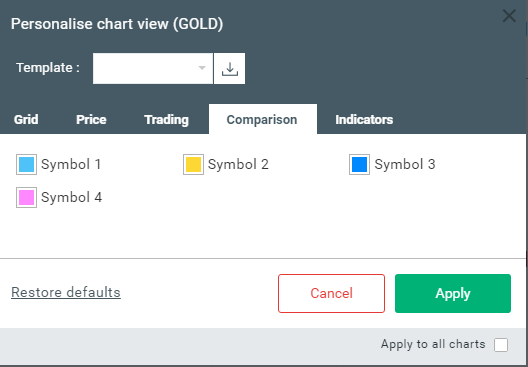Switch to the Grid tab

point(26,120)
